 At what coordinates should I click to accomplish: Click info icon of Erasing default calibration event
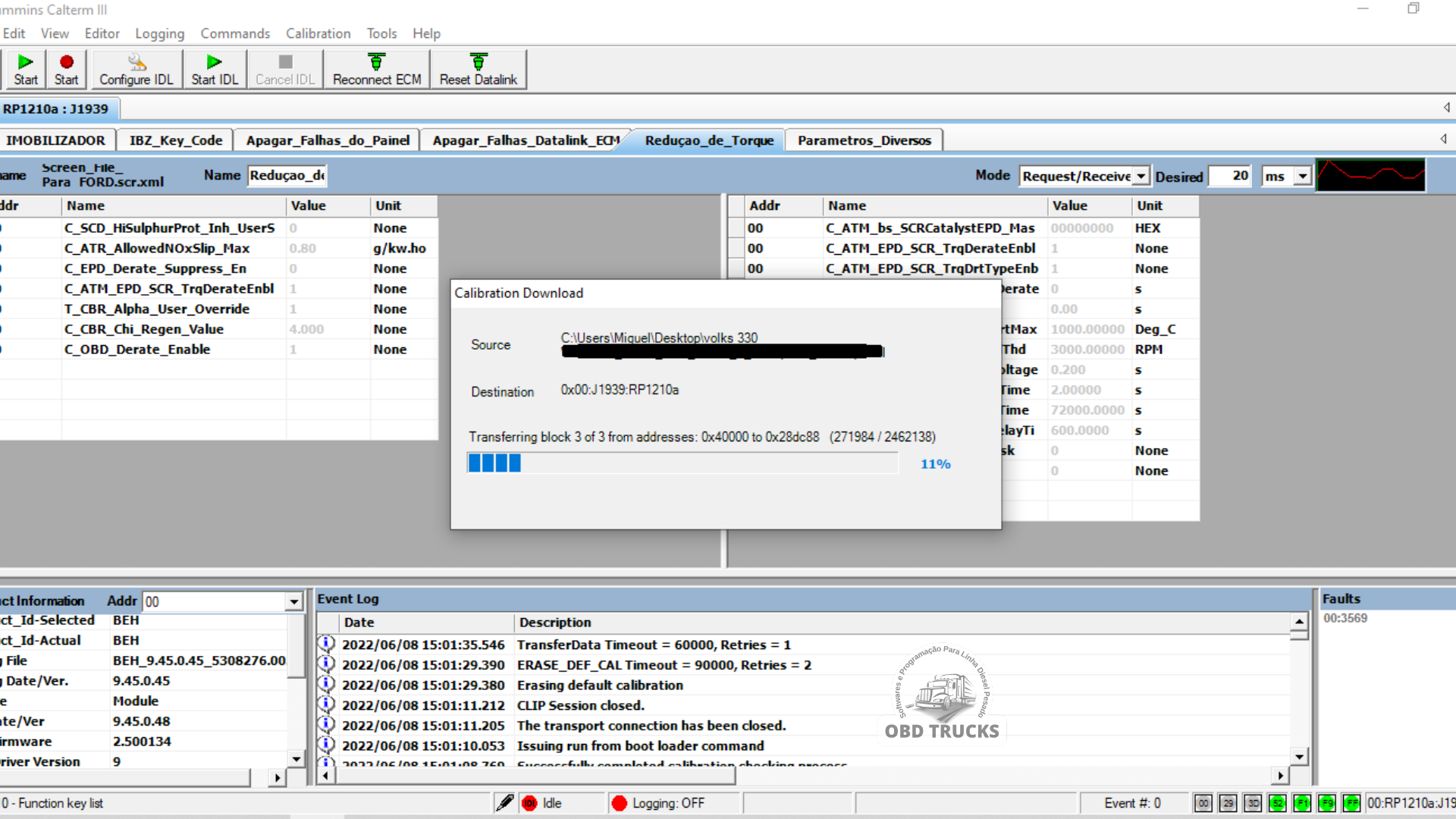(326, 684)
